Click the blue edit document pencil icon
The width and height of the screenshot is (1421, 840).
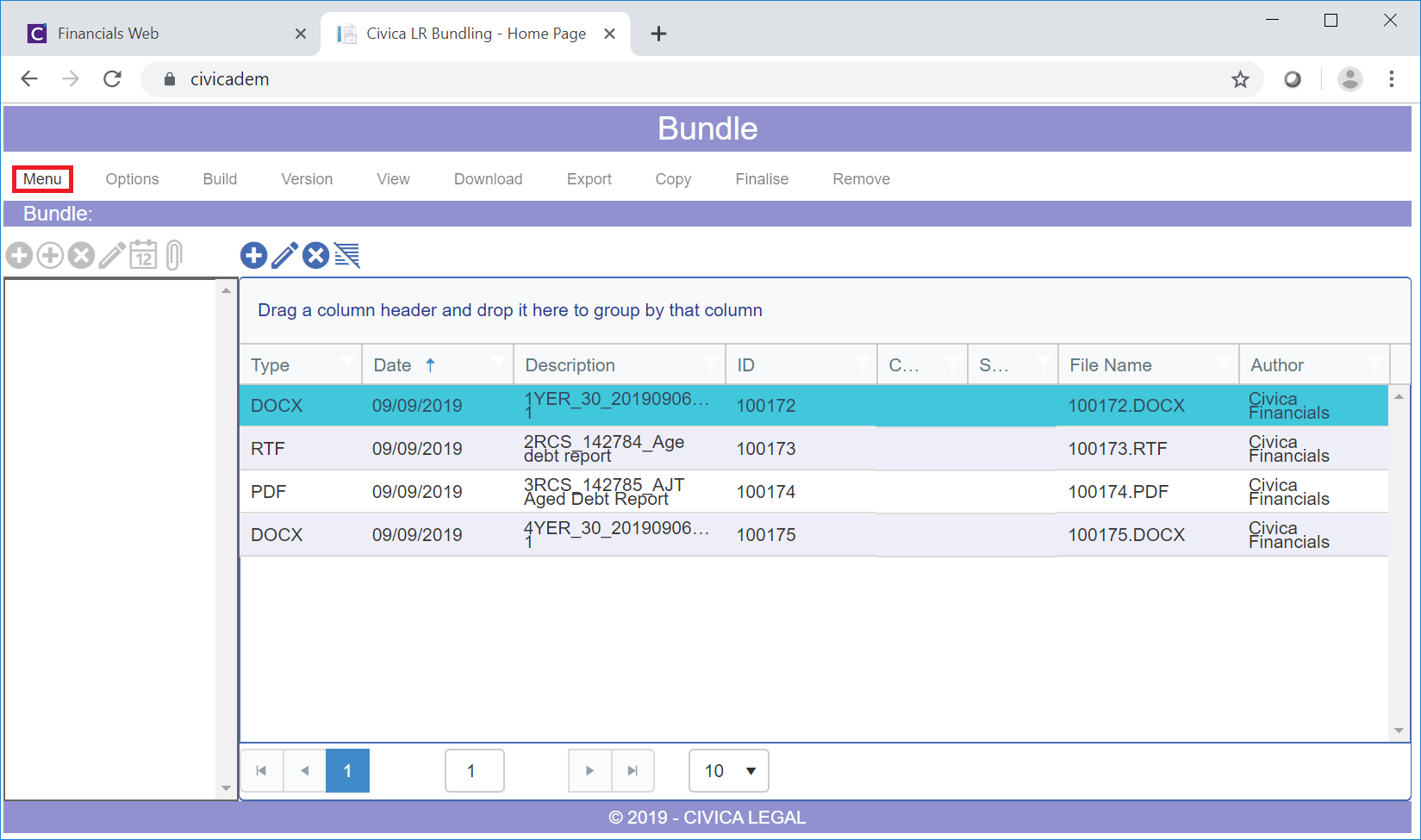point(284,255)
